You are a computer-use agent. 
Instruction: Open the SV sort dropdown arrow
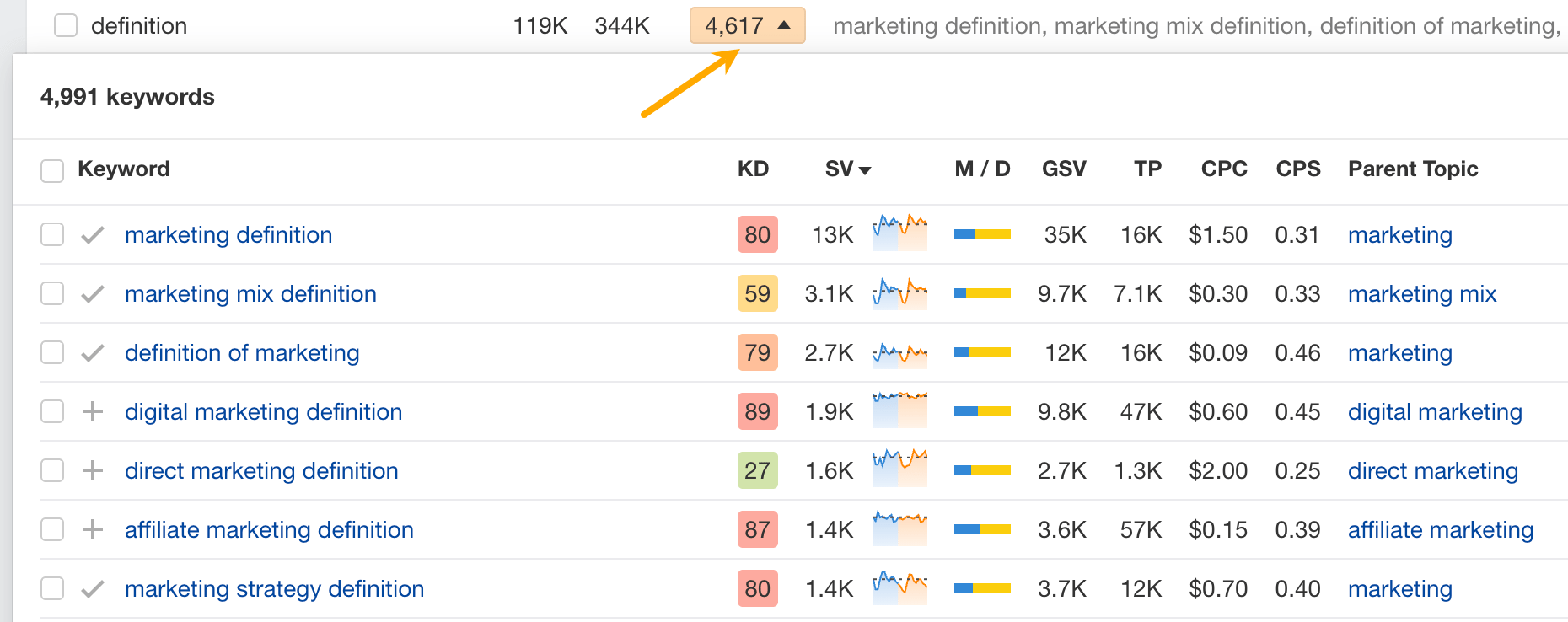point(867,169)
